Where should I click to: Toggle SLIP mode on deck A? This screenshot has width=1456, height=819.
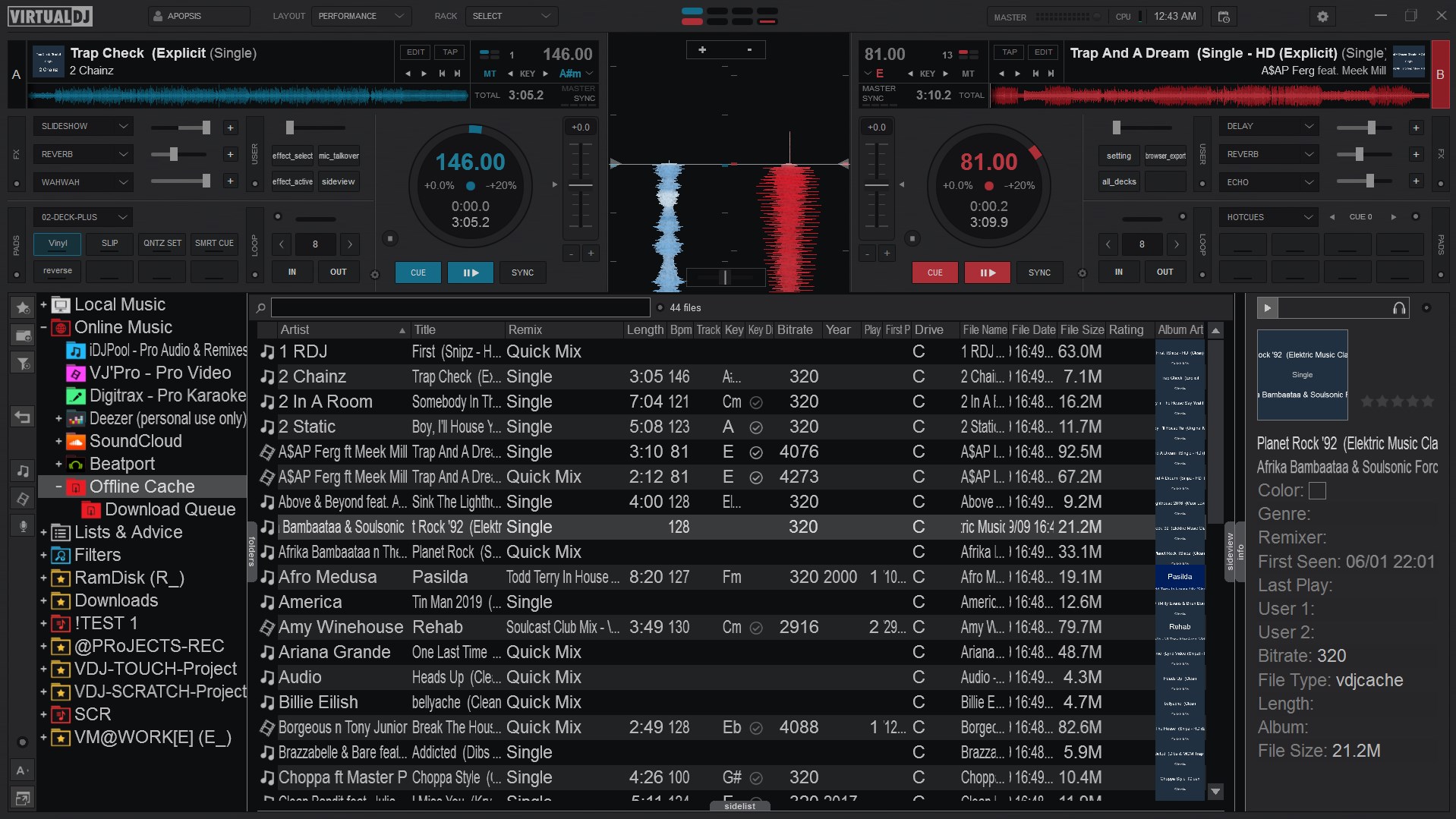click(x=110, y=244)
